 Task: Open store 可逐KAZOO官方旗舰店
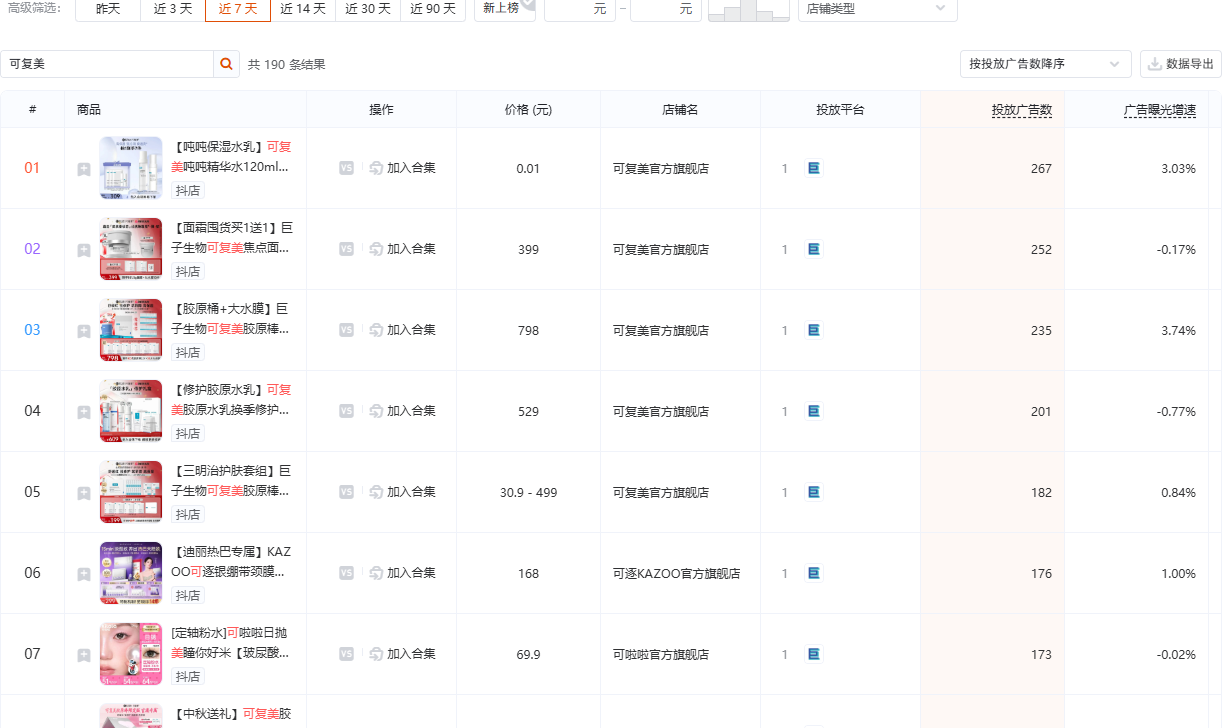[677, 574]
